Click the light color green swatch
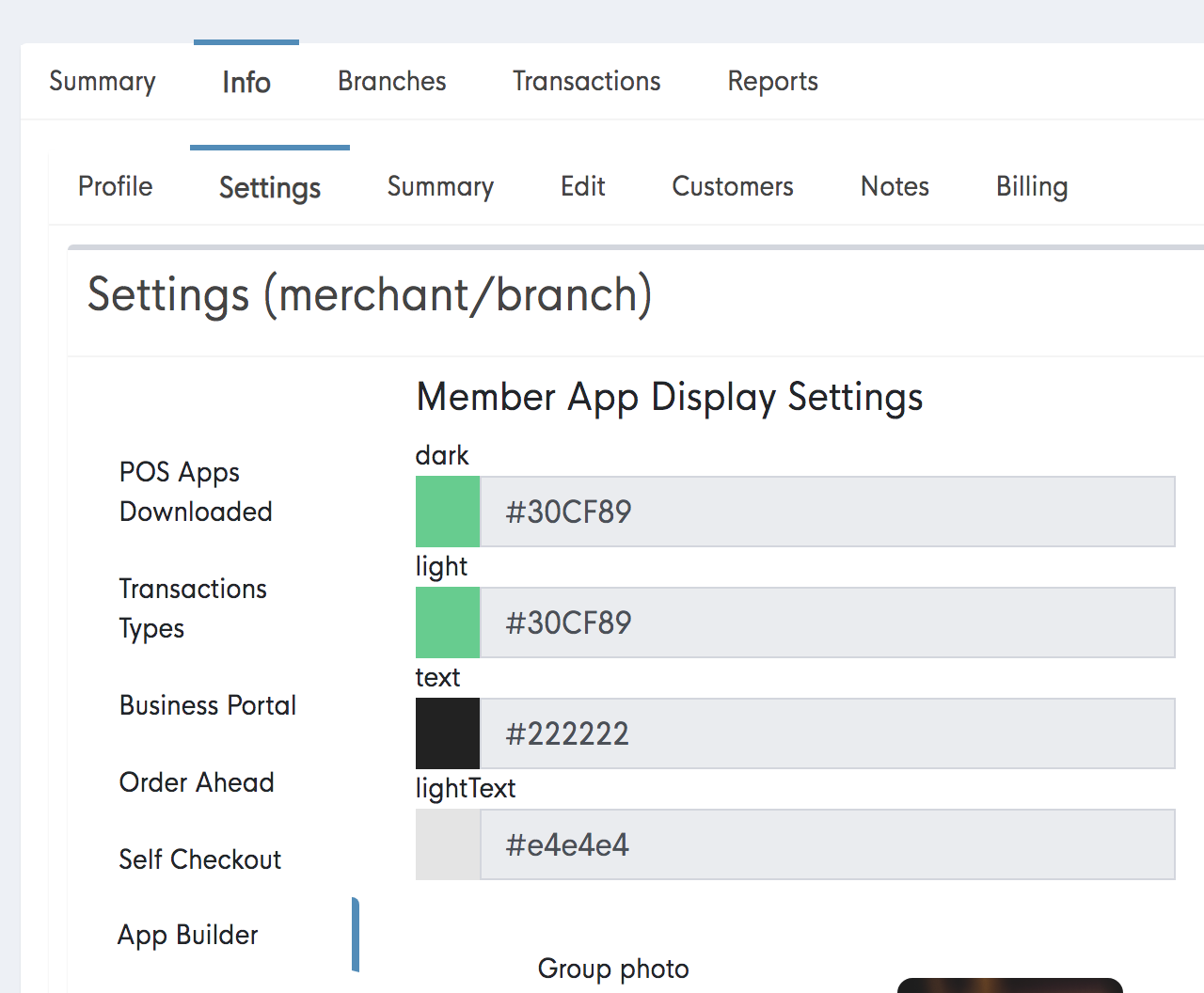 click(x=448, y=623)
